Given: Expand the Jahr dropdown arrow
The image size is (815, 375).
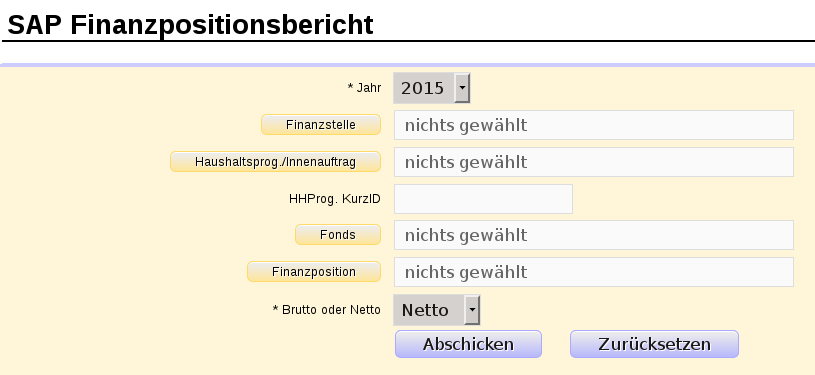Looking at the screenshot, I should [462, 88].
